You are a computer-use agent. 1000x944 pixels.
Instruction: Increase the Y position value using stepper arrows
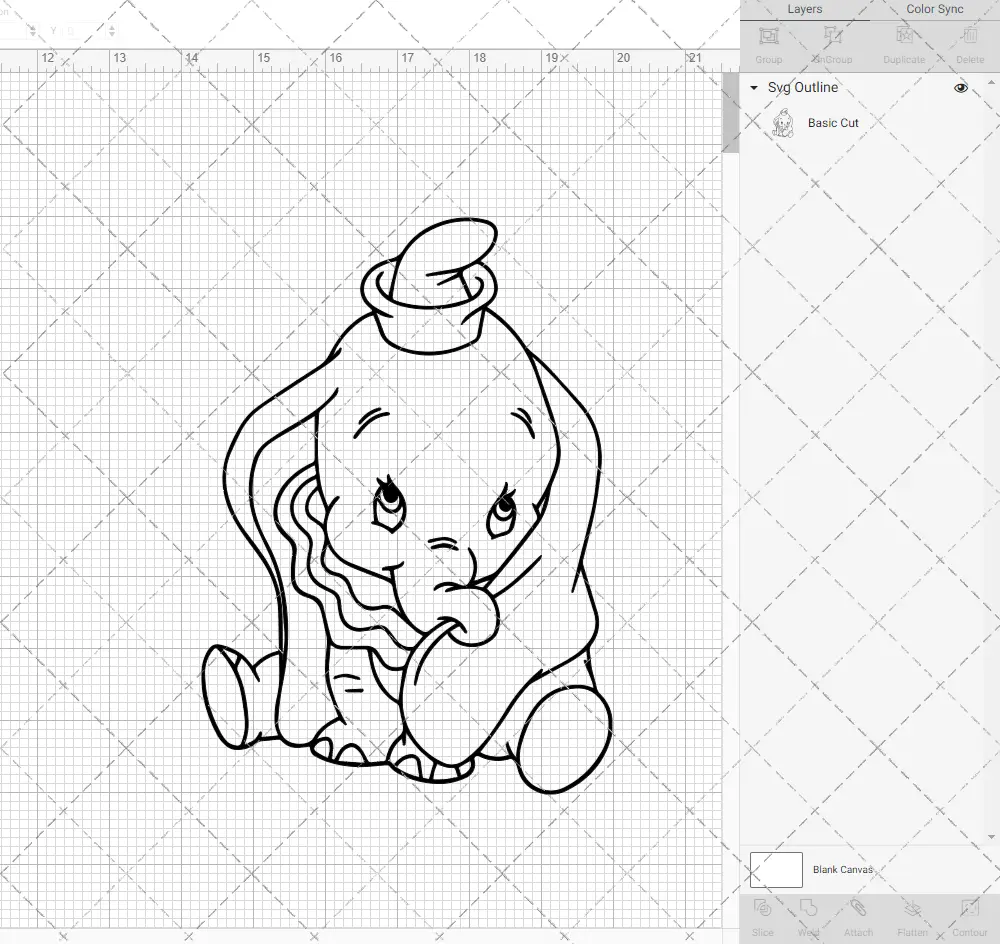pyautogui.click(x=112, y=28)
